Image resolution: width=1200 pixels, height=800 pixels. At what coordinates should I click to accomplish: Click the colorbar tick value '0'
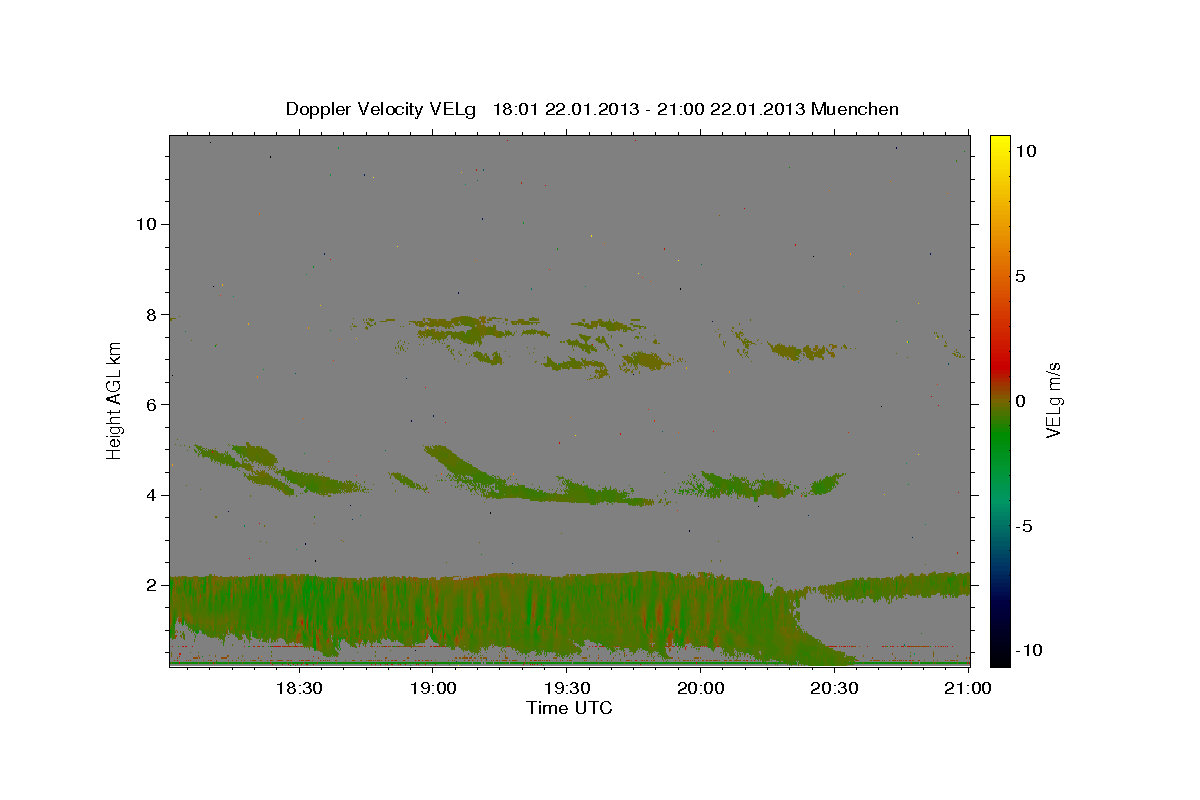pos(1019,401)
